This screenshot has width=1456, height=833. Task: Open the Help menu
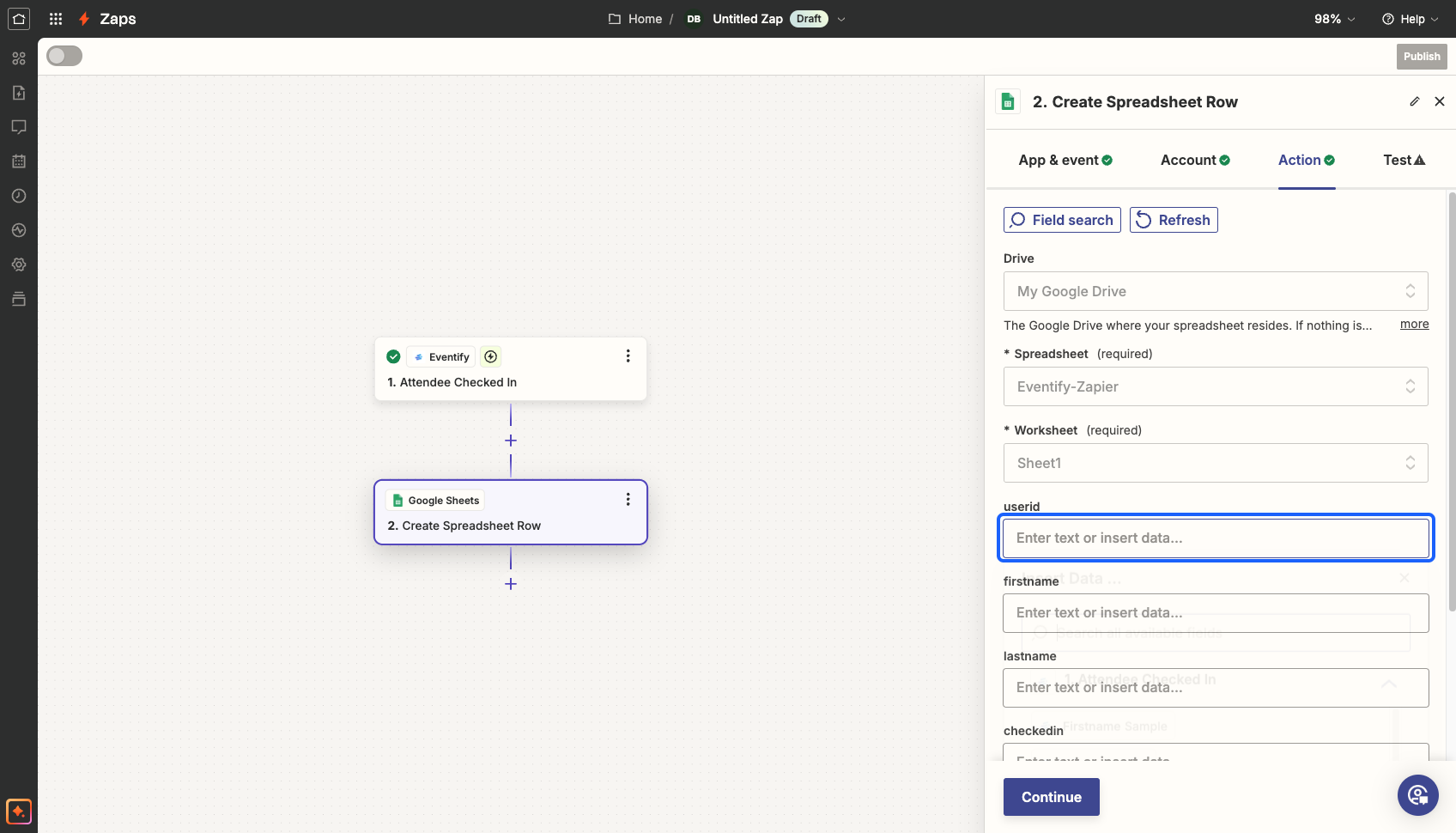click(1410, 19)
